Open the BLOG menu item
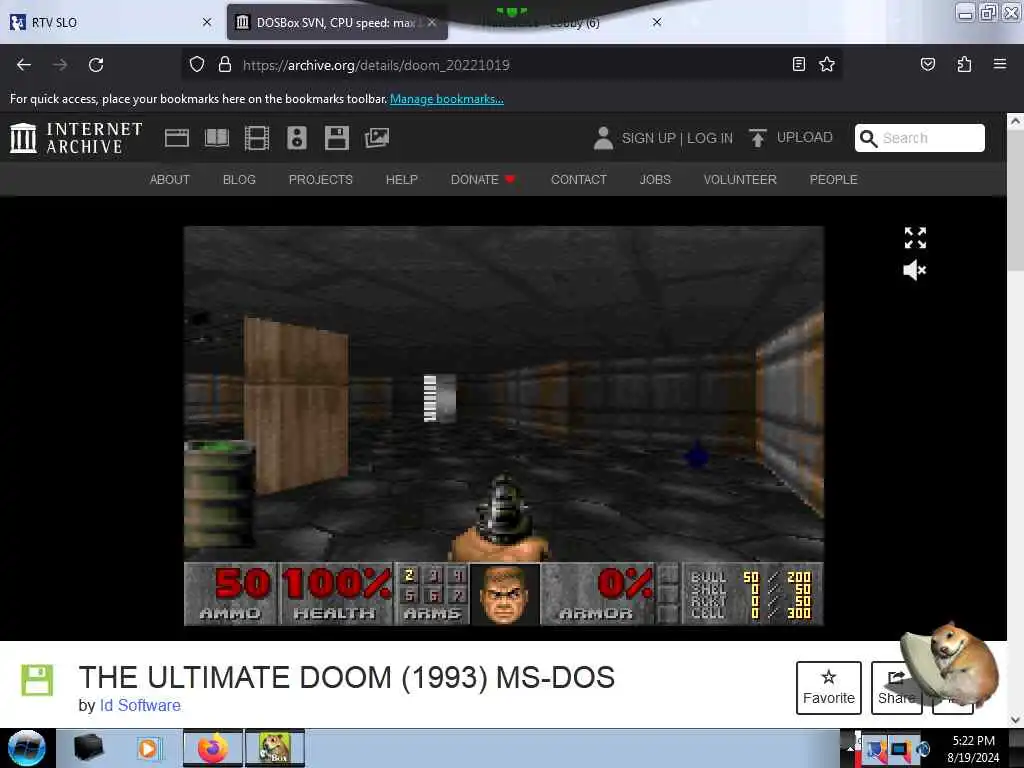Viewport: 1024px width, 768px height. [239, 180]
